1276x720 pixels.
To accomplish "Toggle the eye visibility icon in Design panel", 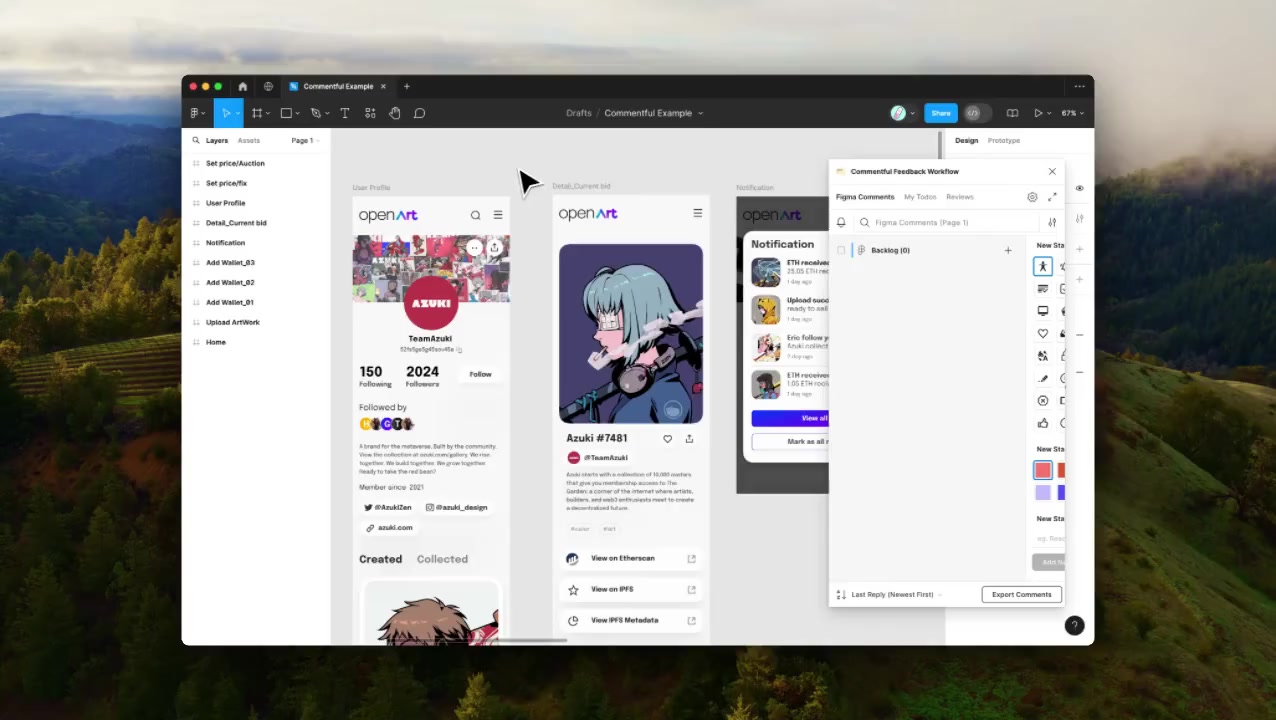I will point(1079,188).
